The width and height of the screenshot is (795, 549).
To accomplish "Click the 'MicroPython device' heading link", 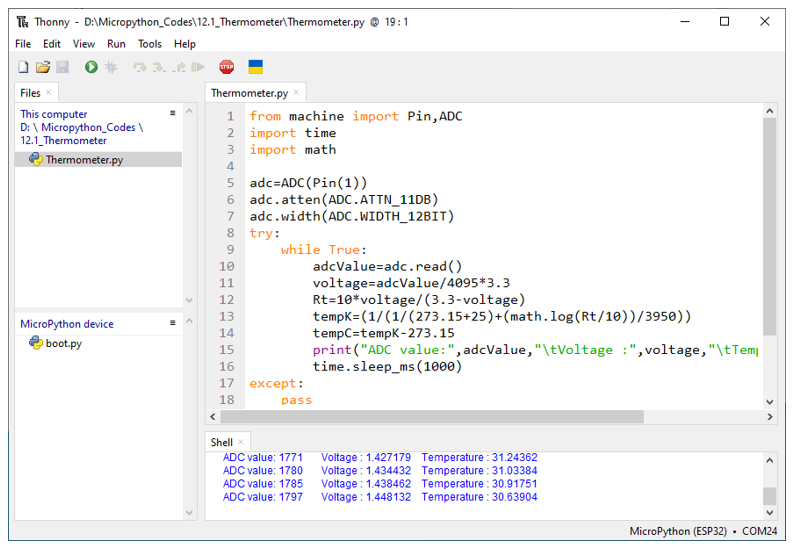I will pyautogui.click(x=67, y=324).
